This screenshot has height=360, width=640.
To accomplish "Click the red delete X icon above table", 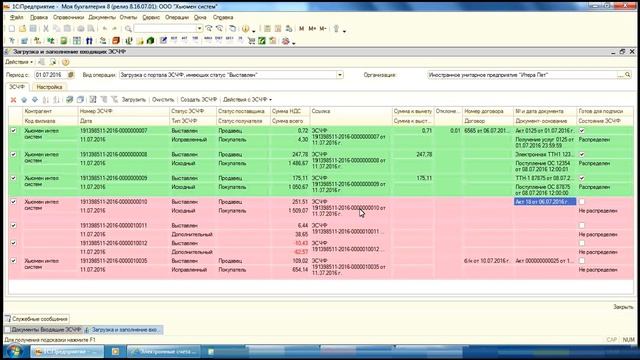I will (x=13, y=100).
